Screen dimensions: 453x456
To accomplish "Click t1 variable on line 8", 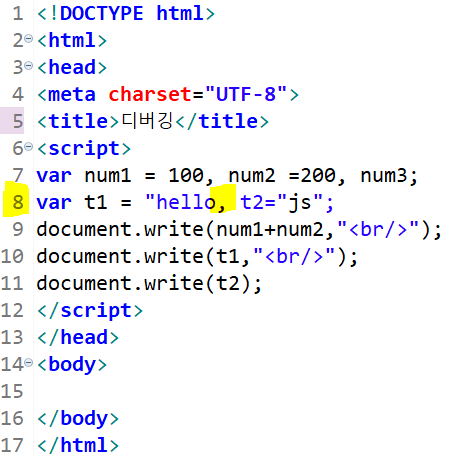I will click(x=96, y=202).
